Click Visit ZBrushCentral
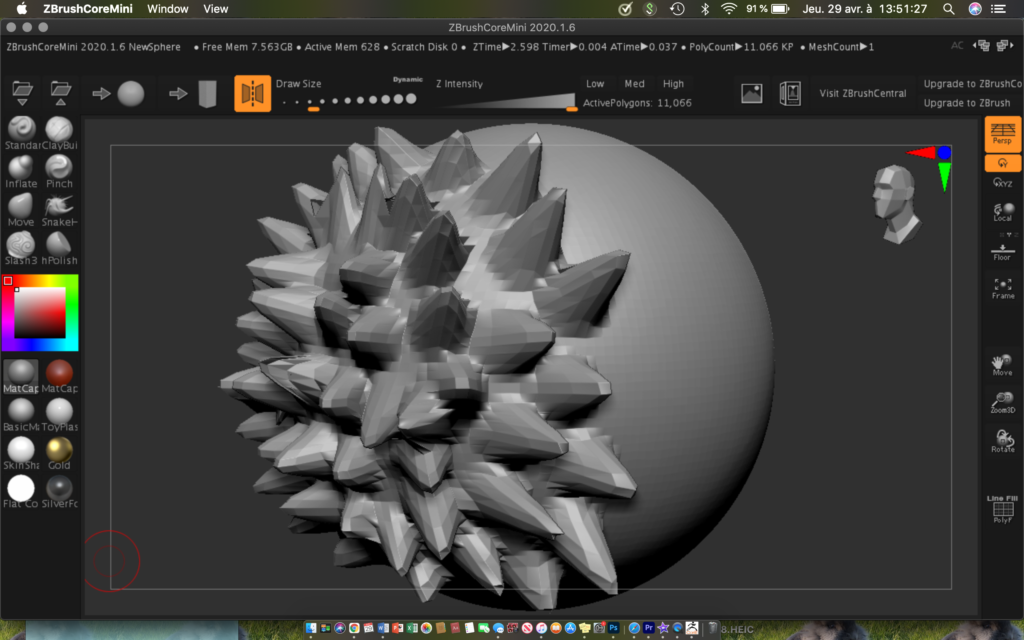Image resolution: width=1024 pixels, height=640 pixels. (862, 93)
